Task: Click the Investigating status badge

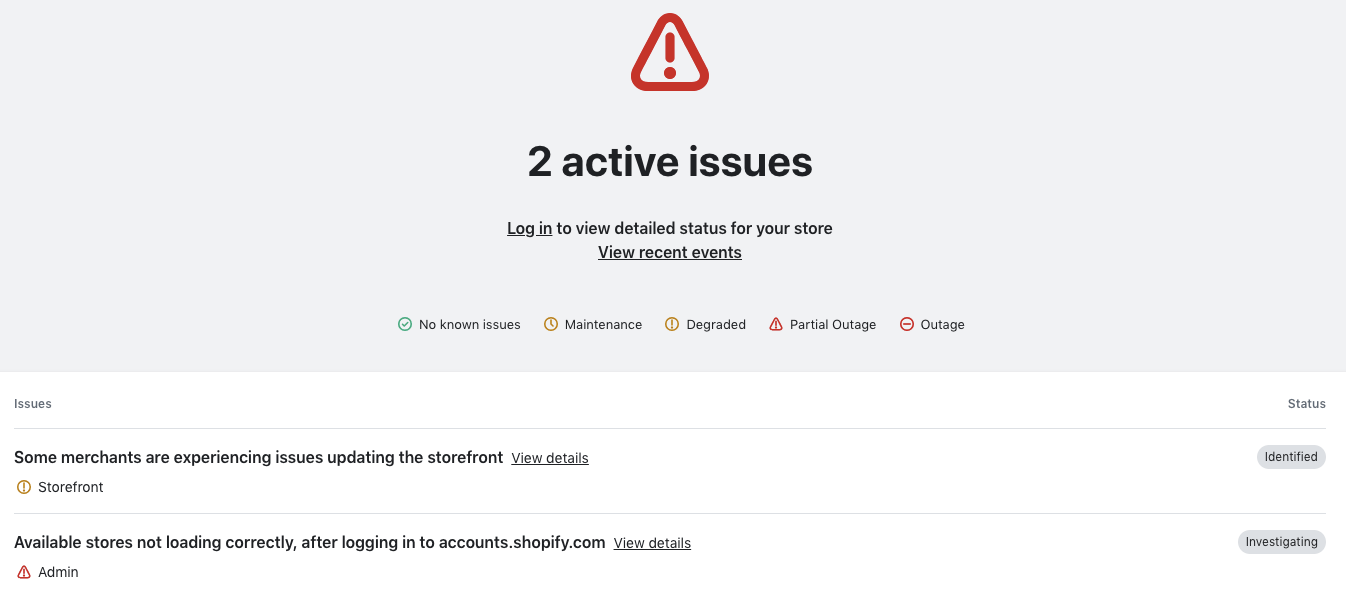Action: coord(1282,542)
